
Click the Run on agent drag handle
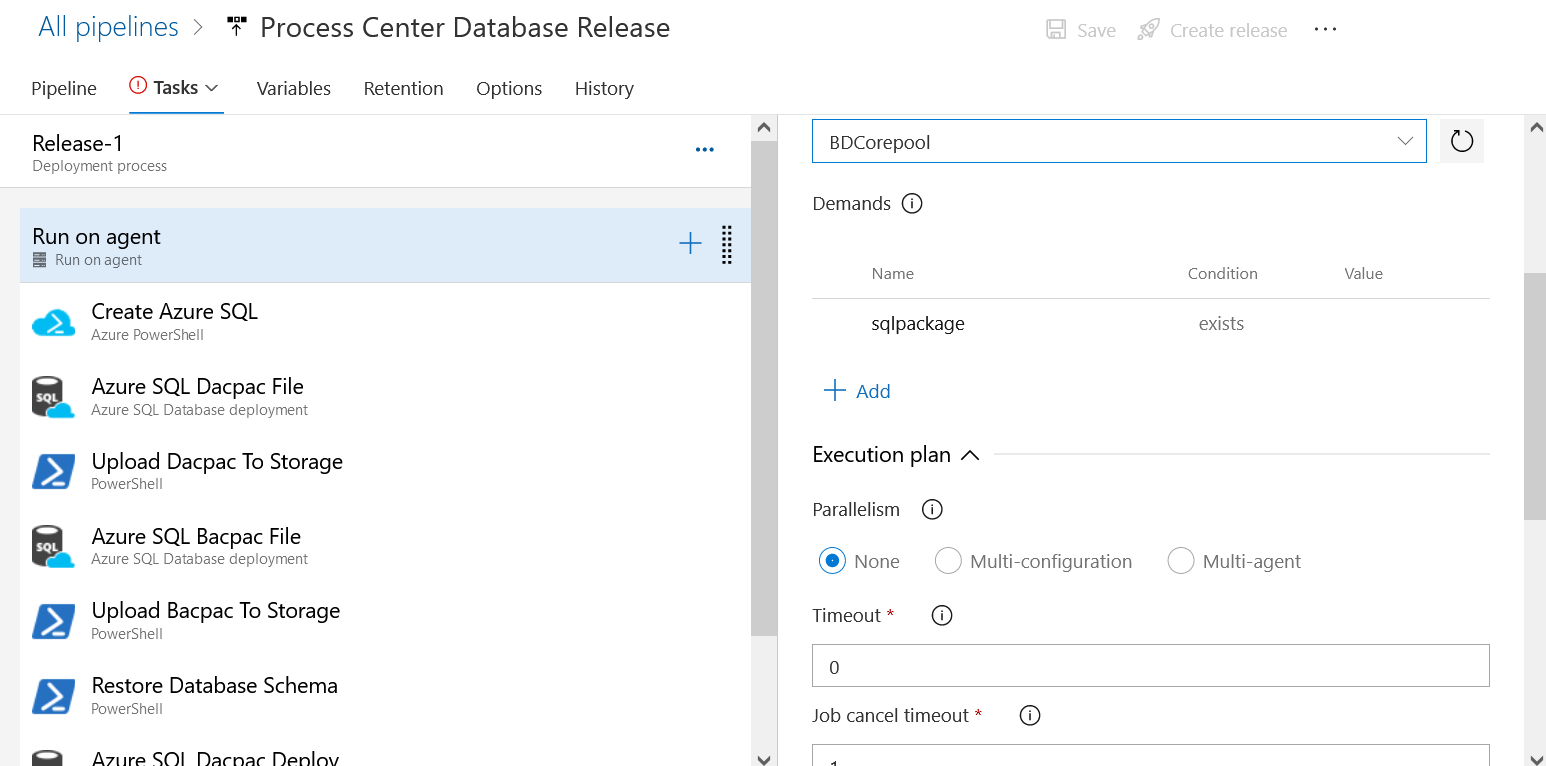[727, 245]
